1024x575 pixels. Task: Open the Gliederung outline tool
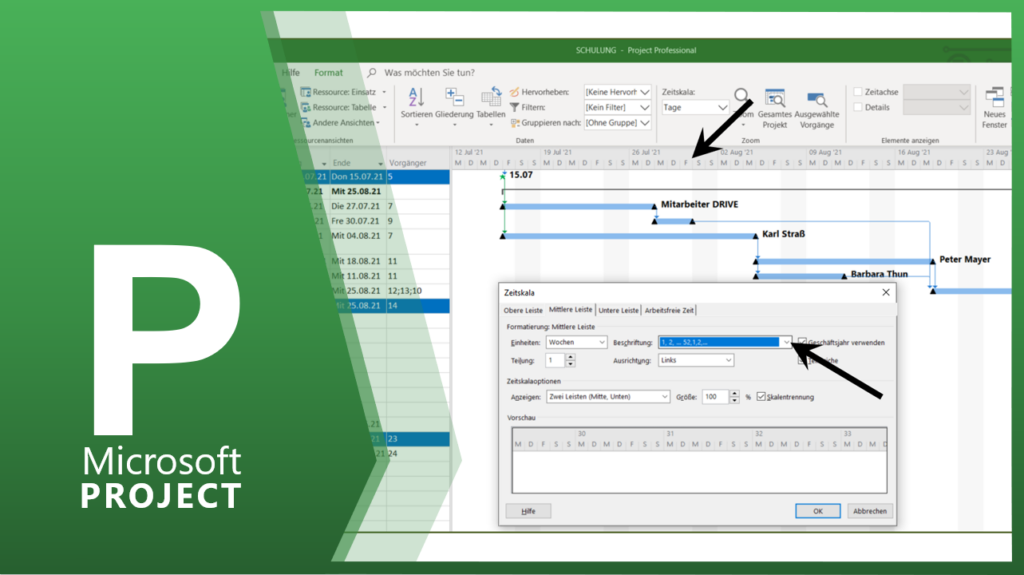click(x=454, y=97)
